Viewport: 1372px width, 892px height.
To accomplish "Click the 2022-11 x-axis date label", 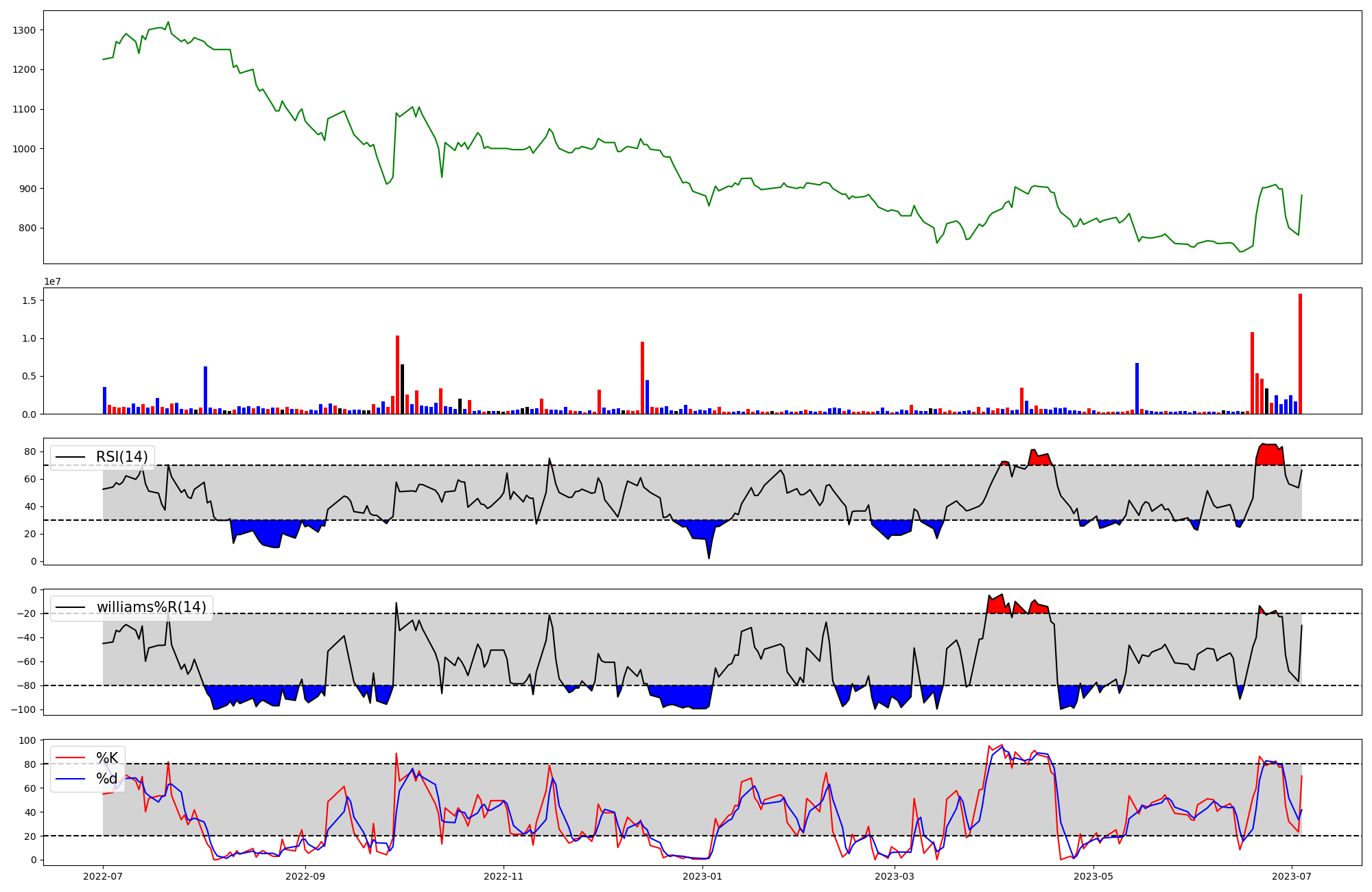I will pos(504,876).
